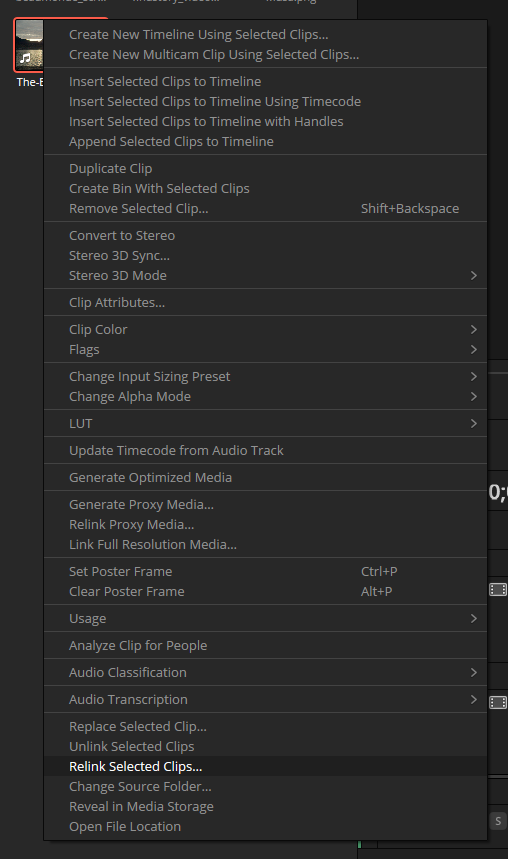This screenshot has height=859, width=508.
Task: Click the upper filmstrip track icon
Action: tap(498, 589)
